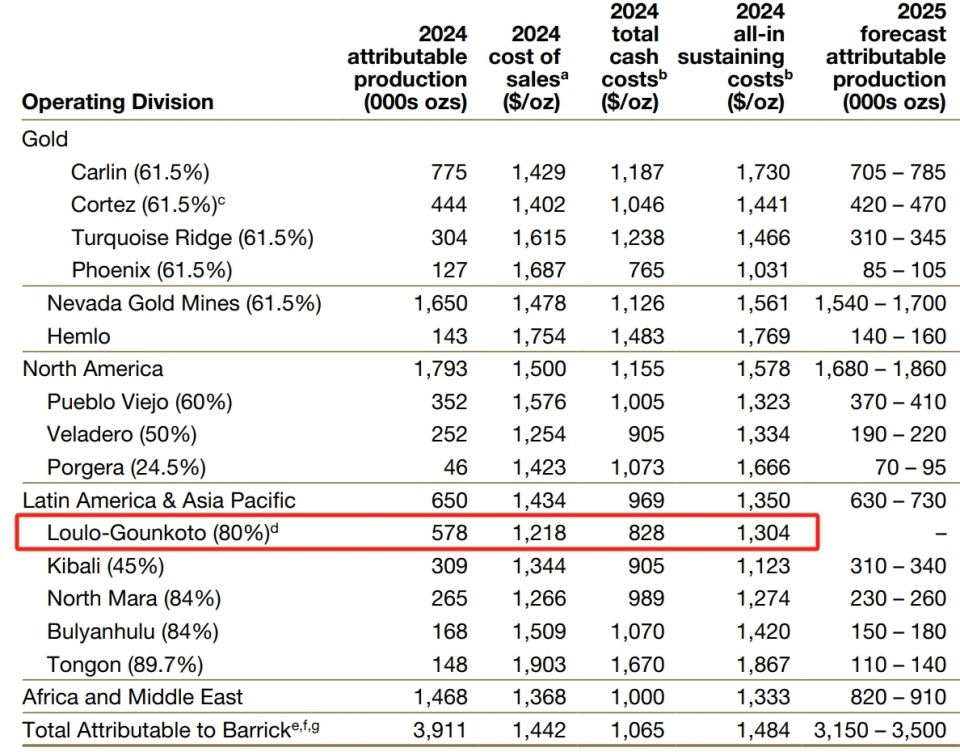
Task: Click Hemlo's all-in sustaining costs "1,769"
Action: point(763,336)
